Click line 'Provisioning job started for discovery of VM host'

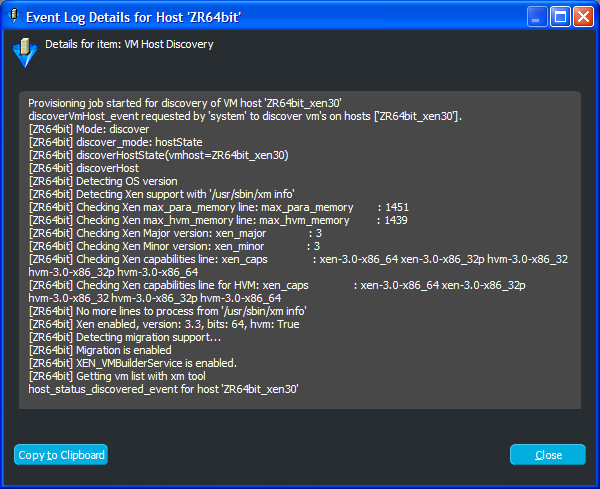coord(185,103)
